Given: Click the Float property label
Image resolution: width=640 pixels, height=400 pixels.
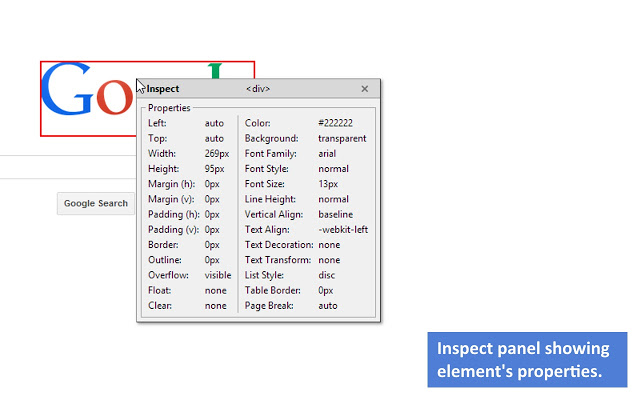Looking at the screenshot, I should pos(160,291).
